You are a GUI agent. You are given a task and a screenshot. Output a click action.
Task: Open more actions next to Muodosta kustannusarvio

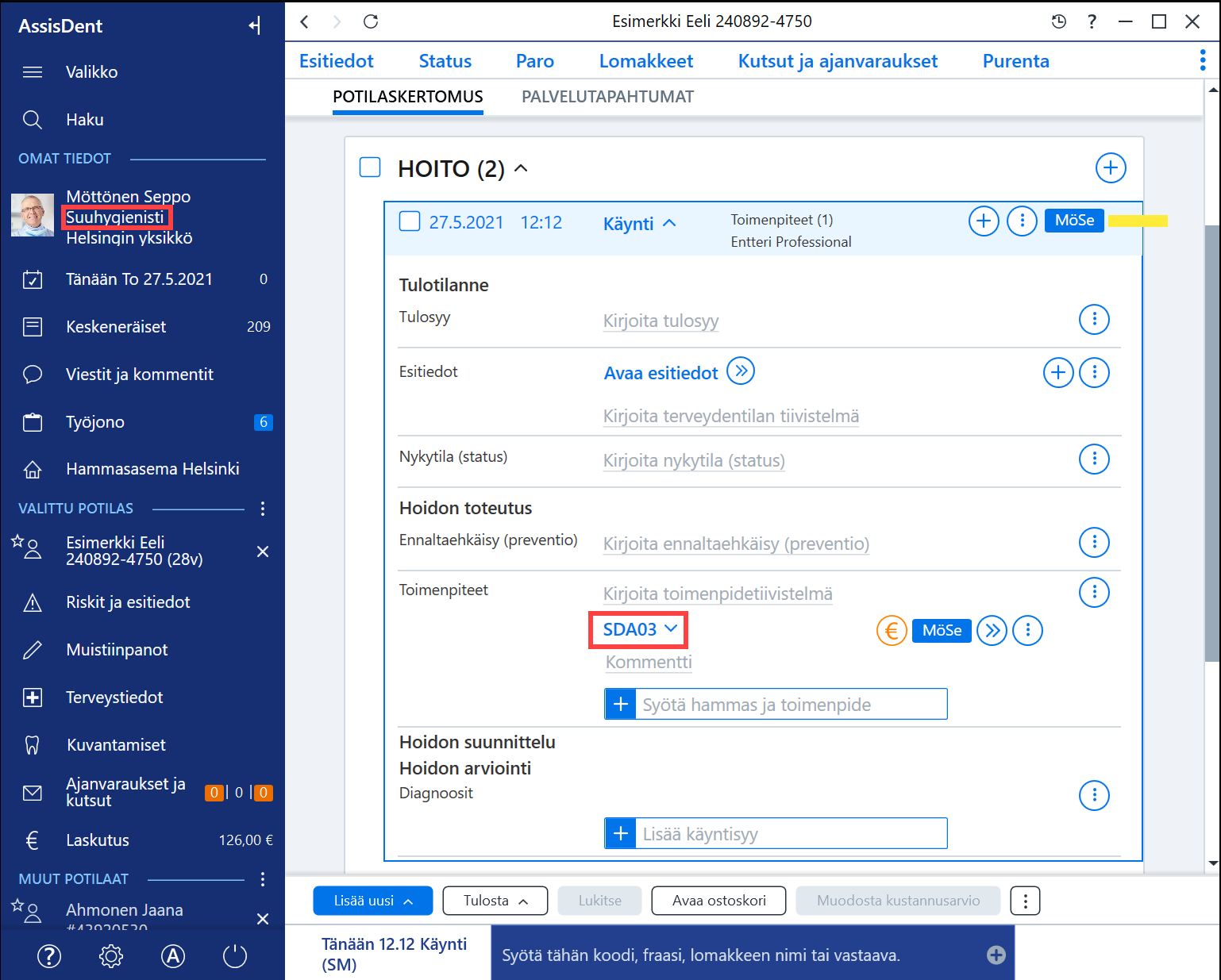[1026, 901]
